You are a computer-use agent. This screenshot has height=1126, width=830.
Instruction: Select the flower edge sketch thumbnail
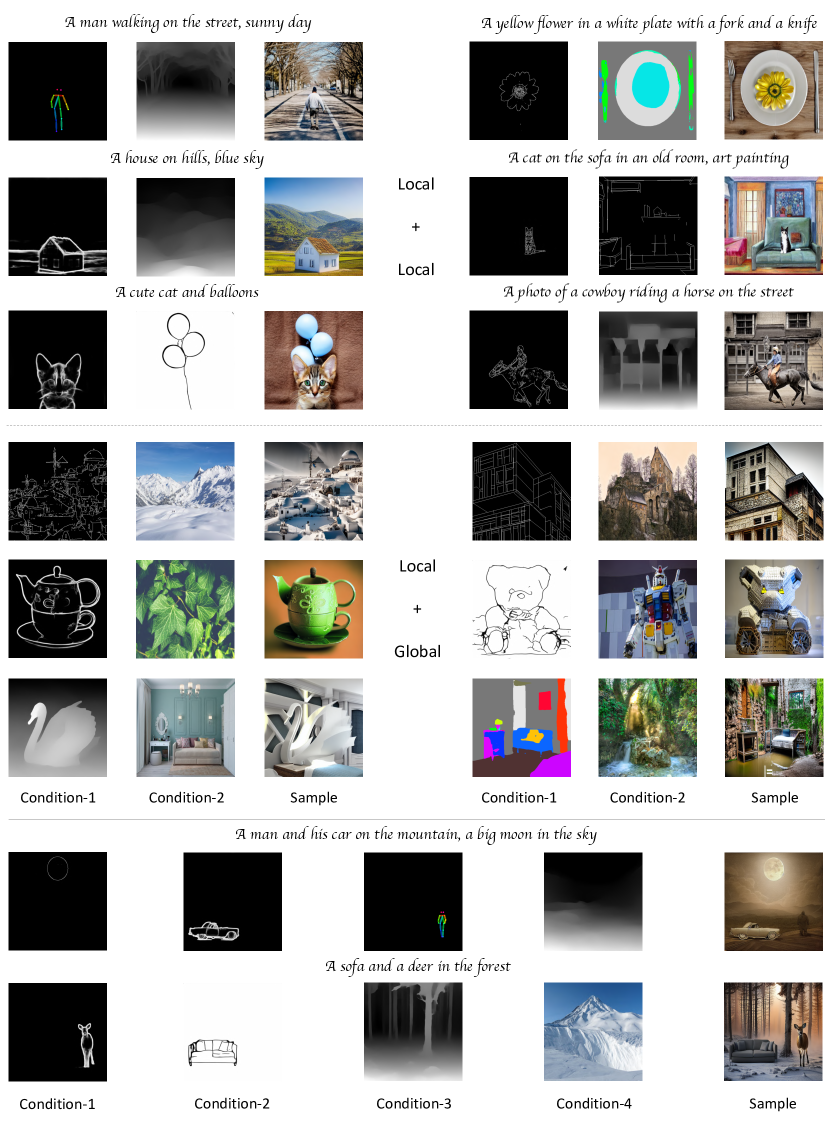[x=518, y=90]
